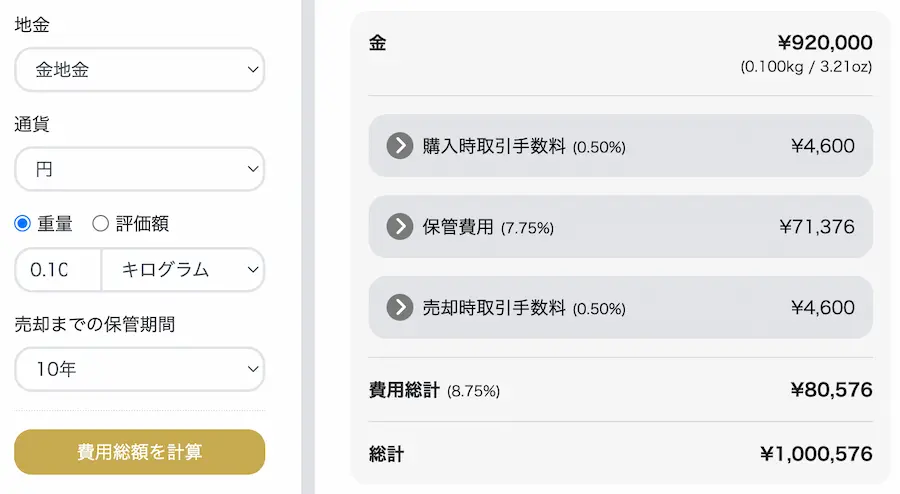Viewport: 900px width, 494px height.
Task: Choose the 評価額 label option
Action: click(x=142, y=224)
